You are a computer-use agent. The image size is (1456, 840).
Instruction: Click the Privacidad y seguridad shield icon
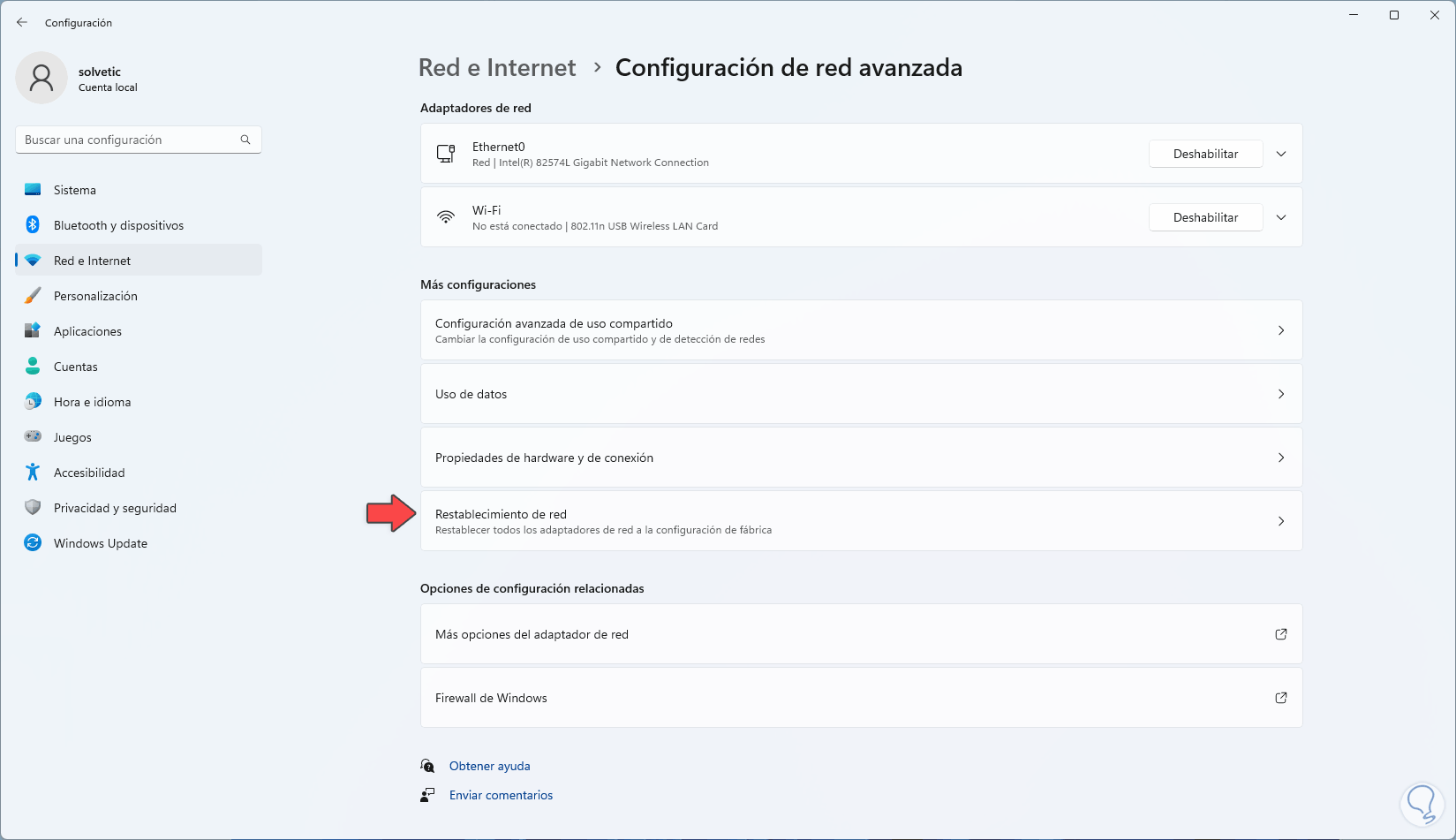pos(33,508)
